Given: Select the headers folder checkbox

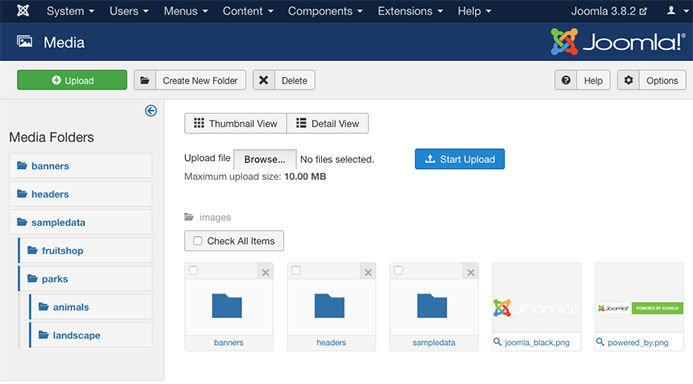Looking at the screenshot, I should coord(296,270).
